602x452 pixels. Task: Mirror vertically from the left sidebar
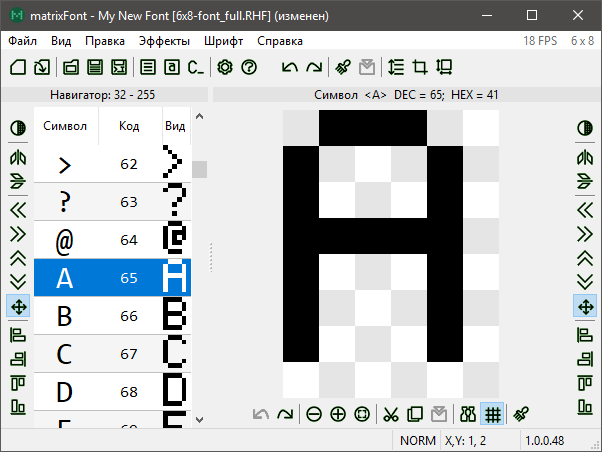(18, 181)
